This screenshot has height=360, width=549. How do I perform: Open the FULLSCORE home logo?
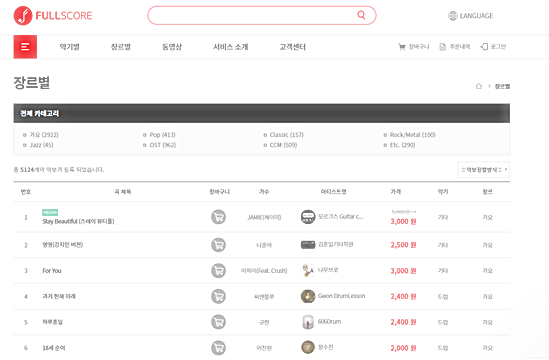53,15
